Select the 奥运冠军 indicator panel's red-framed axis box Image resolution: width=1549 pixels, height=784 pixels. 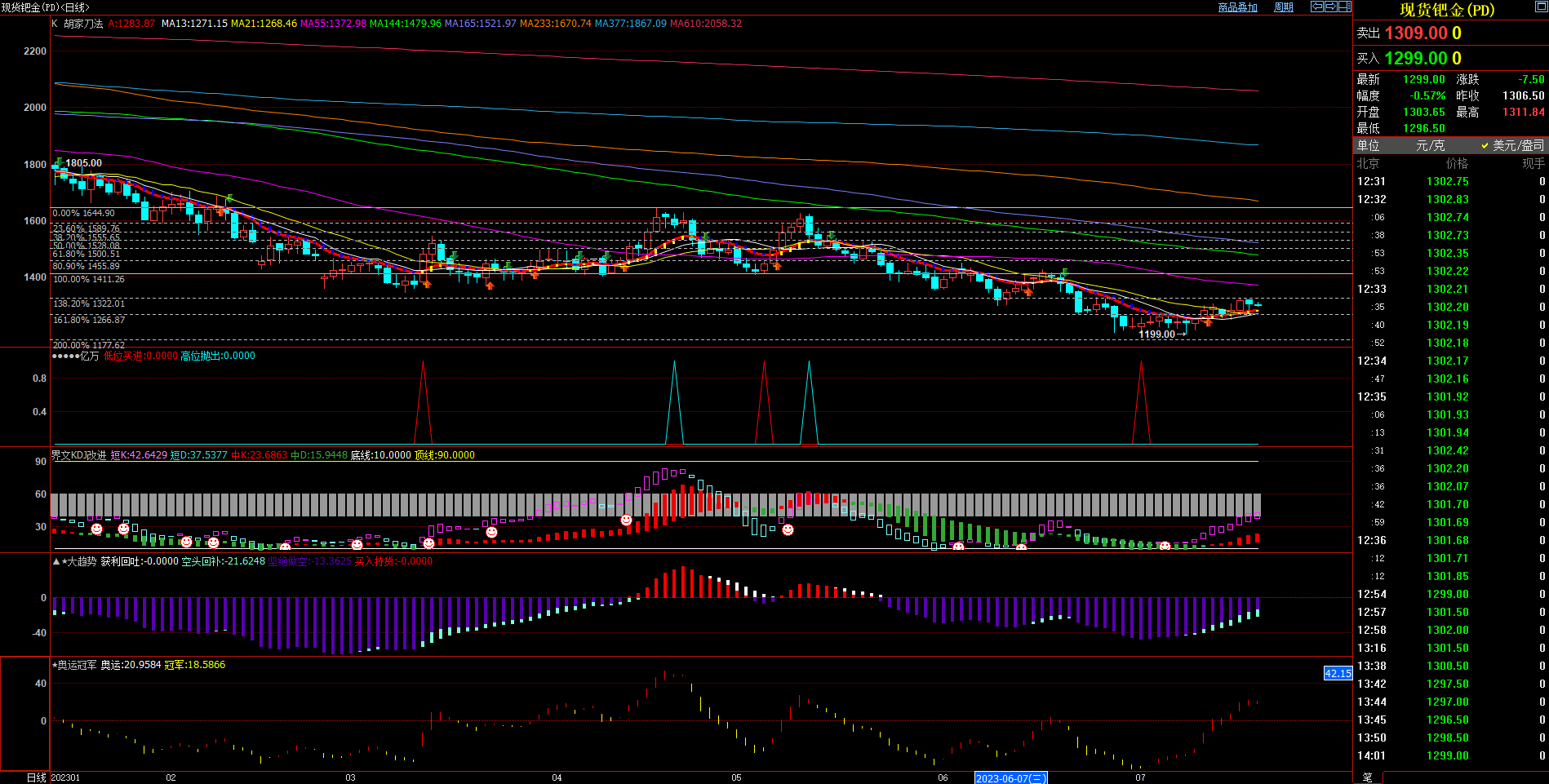[24, 713]
